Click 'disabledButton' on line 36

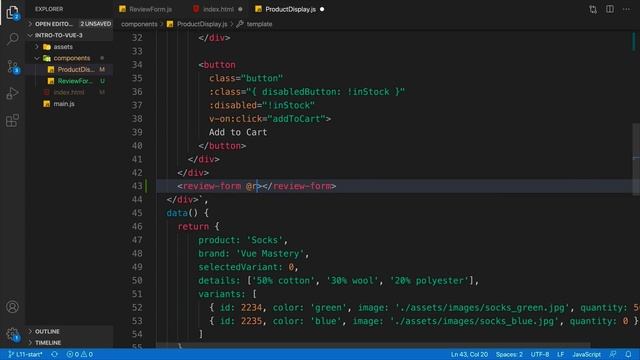(x=299, y=92)
